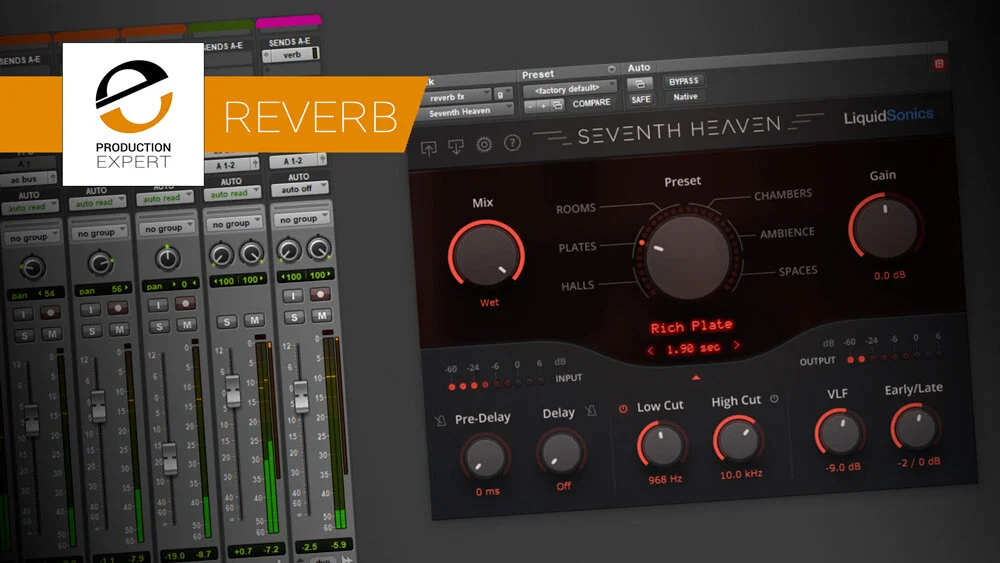Click the Gain knob
Screen dimensions: 1000x563
coord(885,226)
